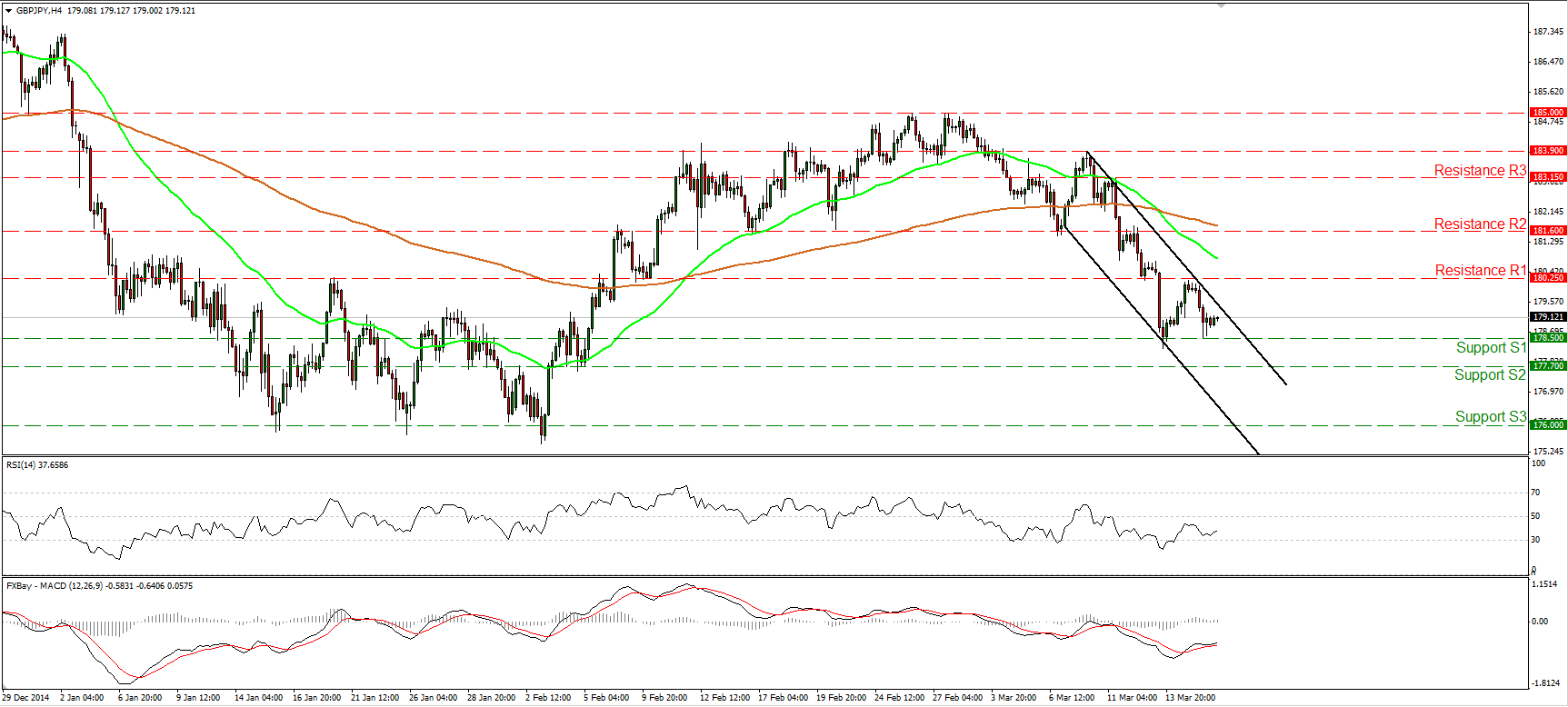
Task: Click the black 179.121 current price tag
Action: click(x=1548, y=317)
